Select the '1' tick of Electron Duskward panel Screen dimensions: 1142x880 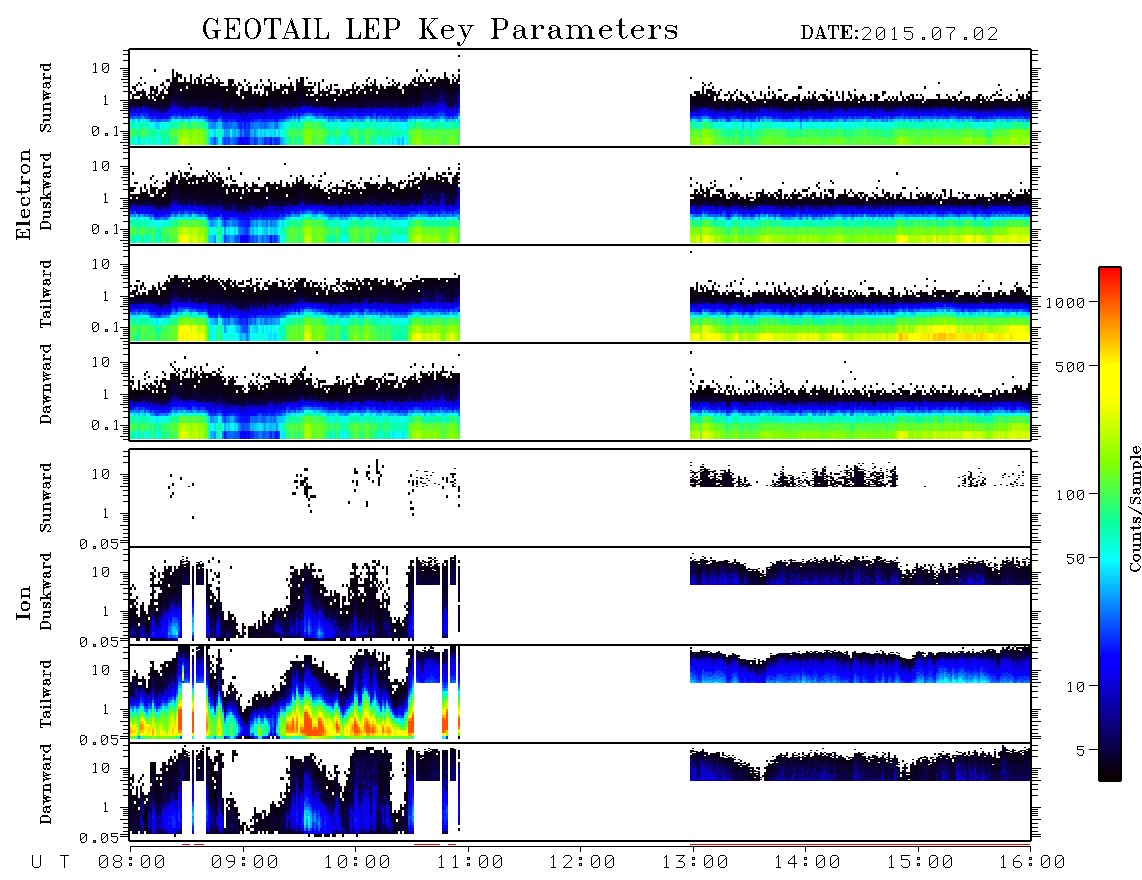106,198
